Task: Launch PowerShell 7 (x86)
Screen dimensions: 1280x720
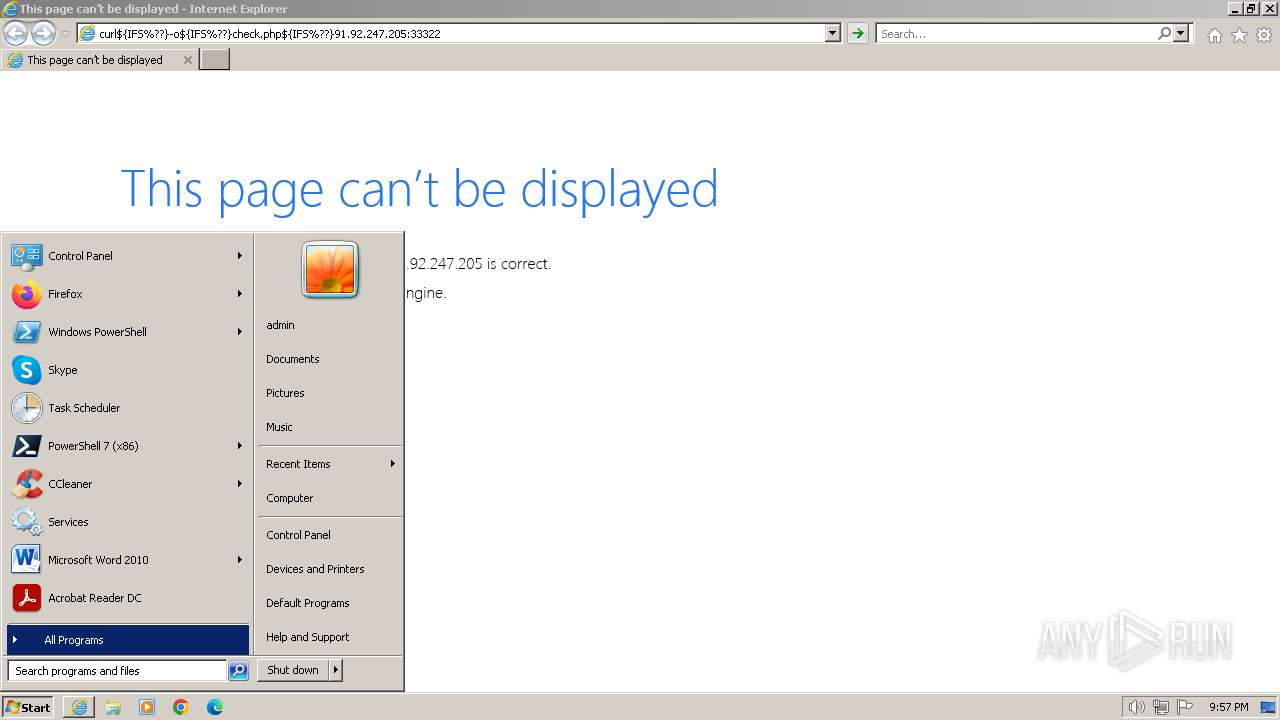Action: [127, 446]
